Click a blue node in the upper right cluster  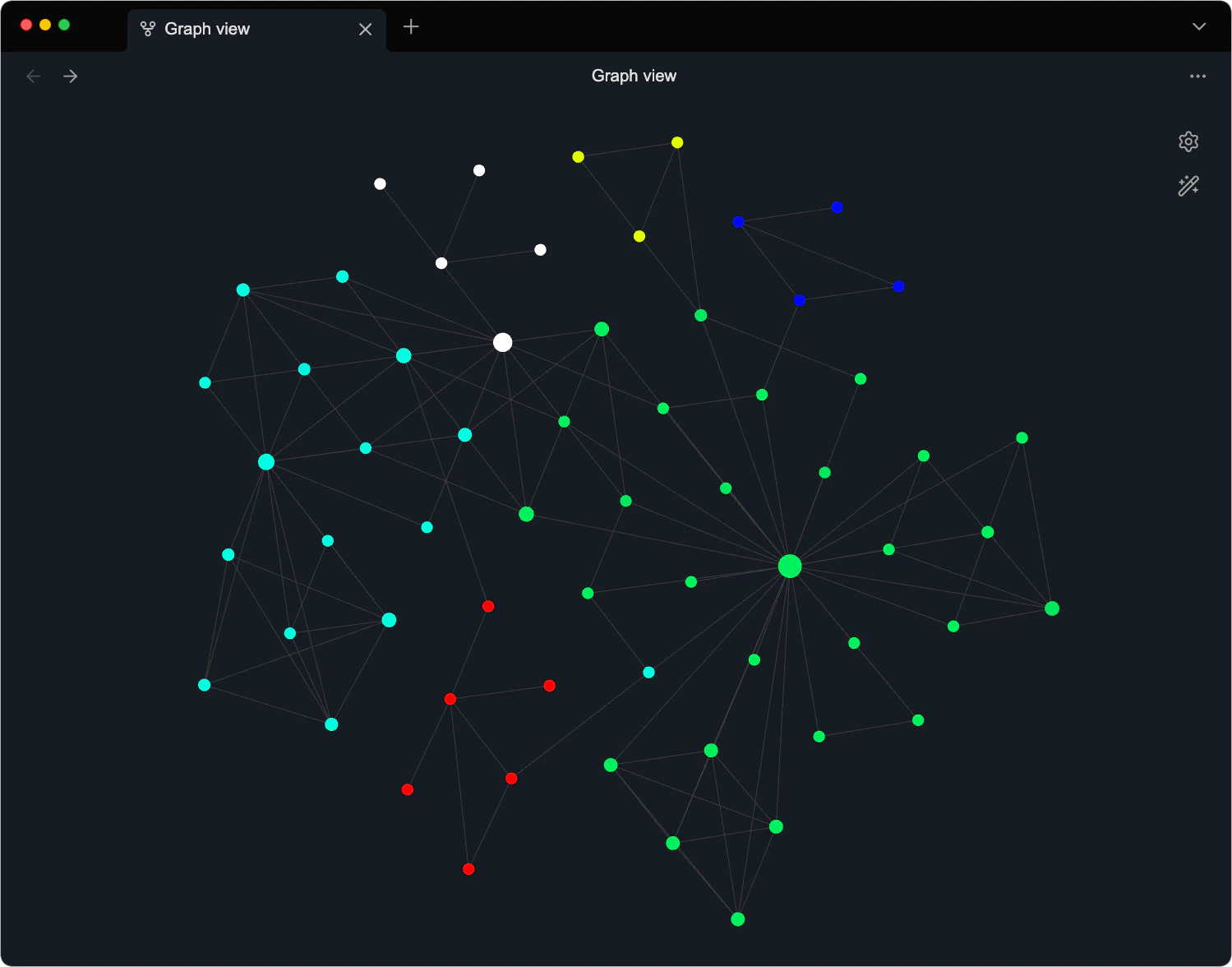836,206
